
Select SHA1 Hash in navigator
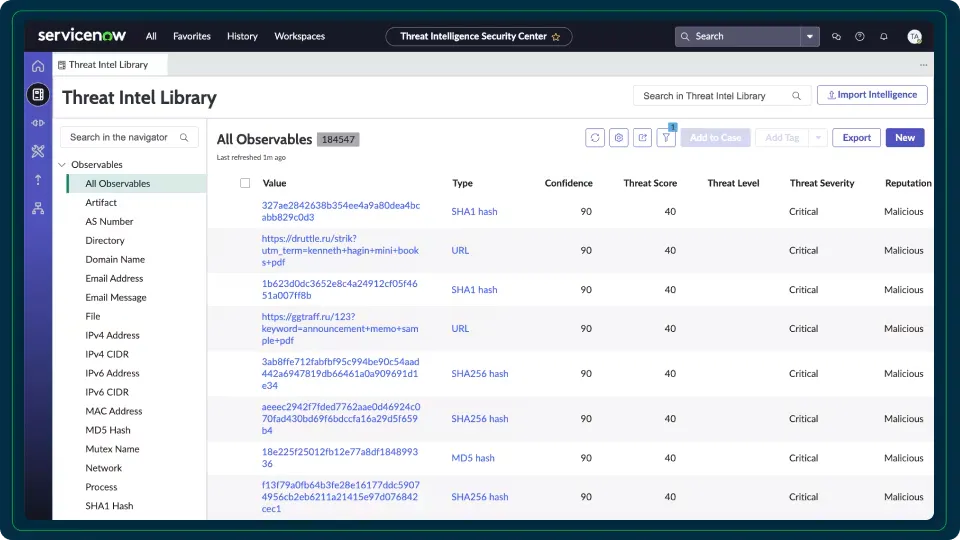click(x=109, y=506)
